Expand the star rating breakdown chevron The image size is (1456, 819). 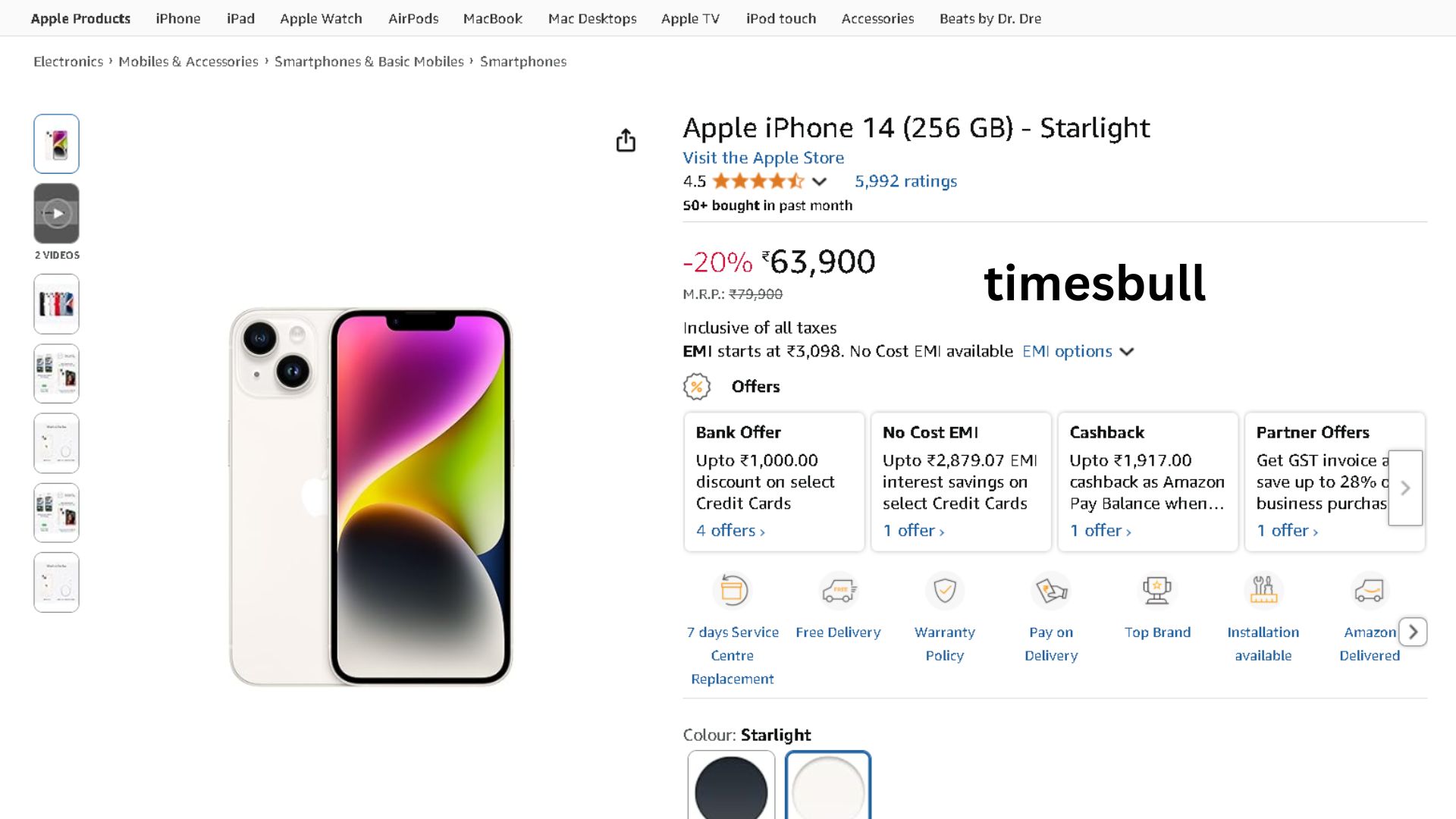[819, 181]
